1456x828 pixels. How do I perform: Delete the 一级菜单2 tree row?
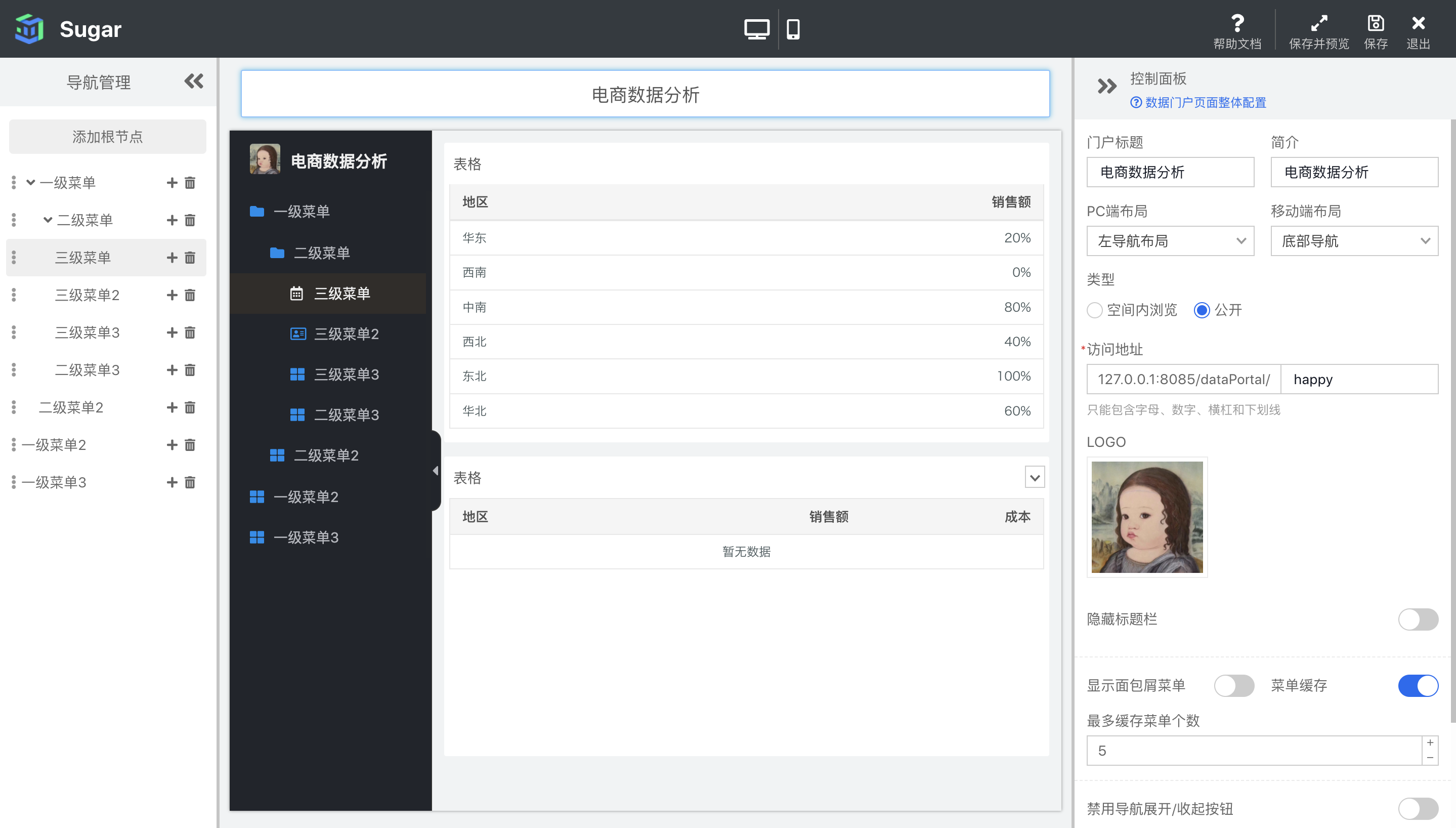pos(190,445)
